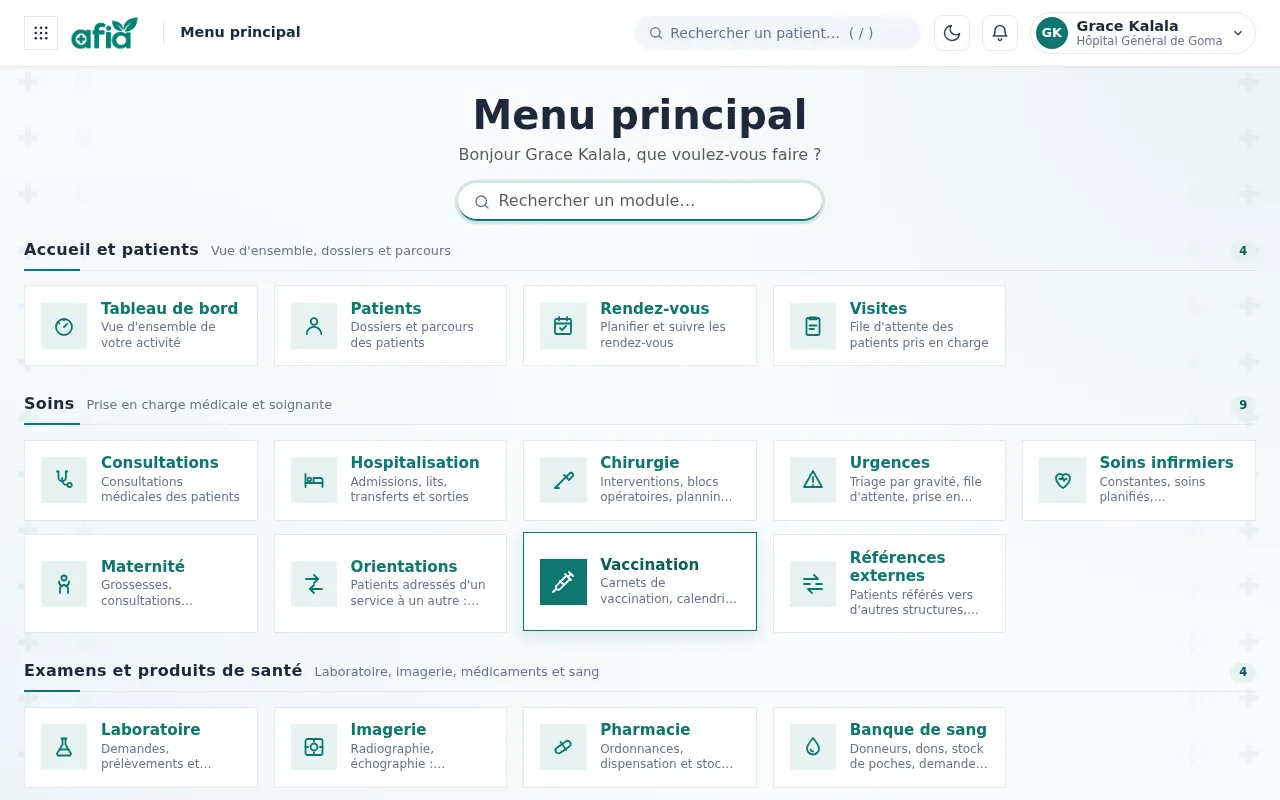Click the Rechercher un module search box
Viewport: 1280px width, 800px height.
[x=640, y=201]
